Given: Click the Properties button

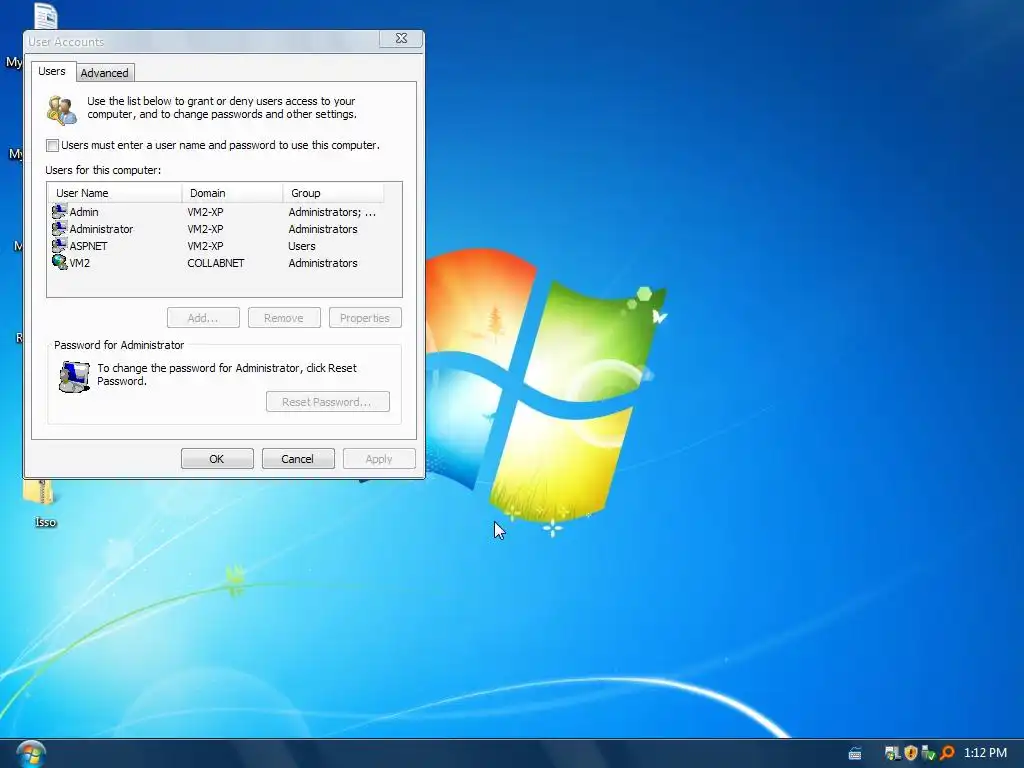Looking at the screenshot, I should (x=365, y=317).
